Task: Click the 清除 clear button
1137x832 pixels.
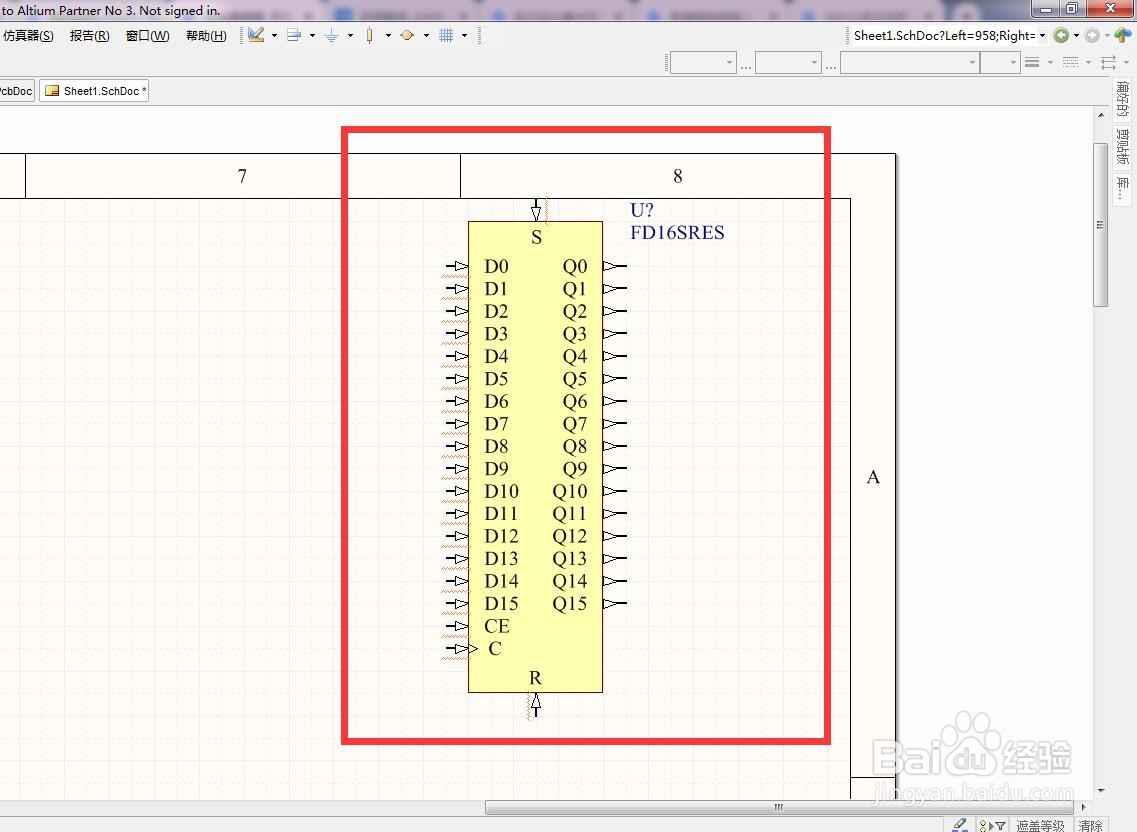Action: 1090,825
